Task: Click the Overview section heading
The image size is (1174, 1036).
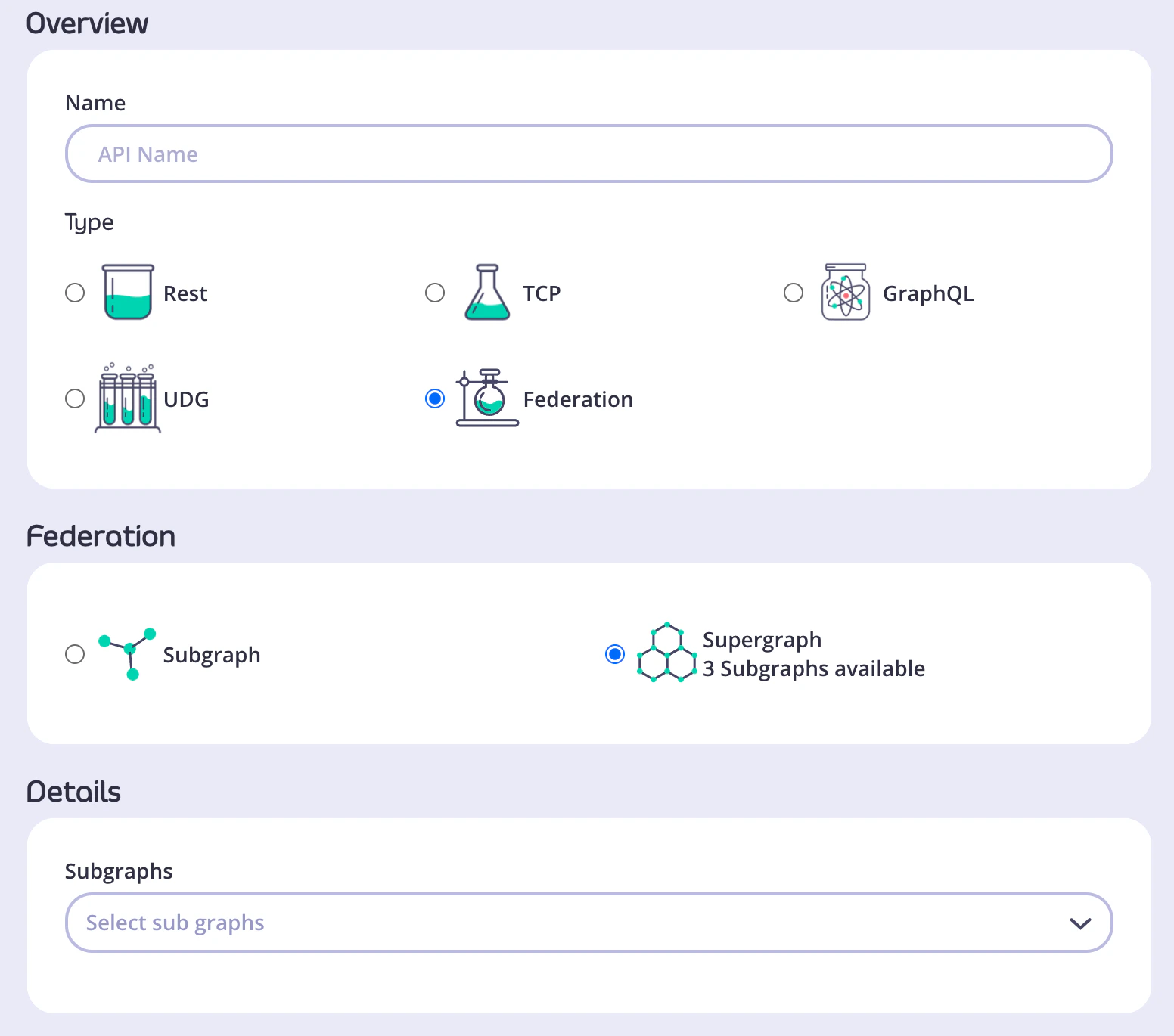Action: [x=87, y=23]
